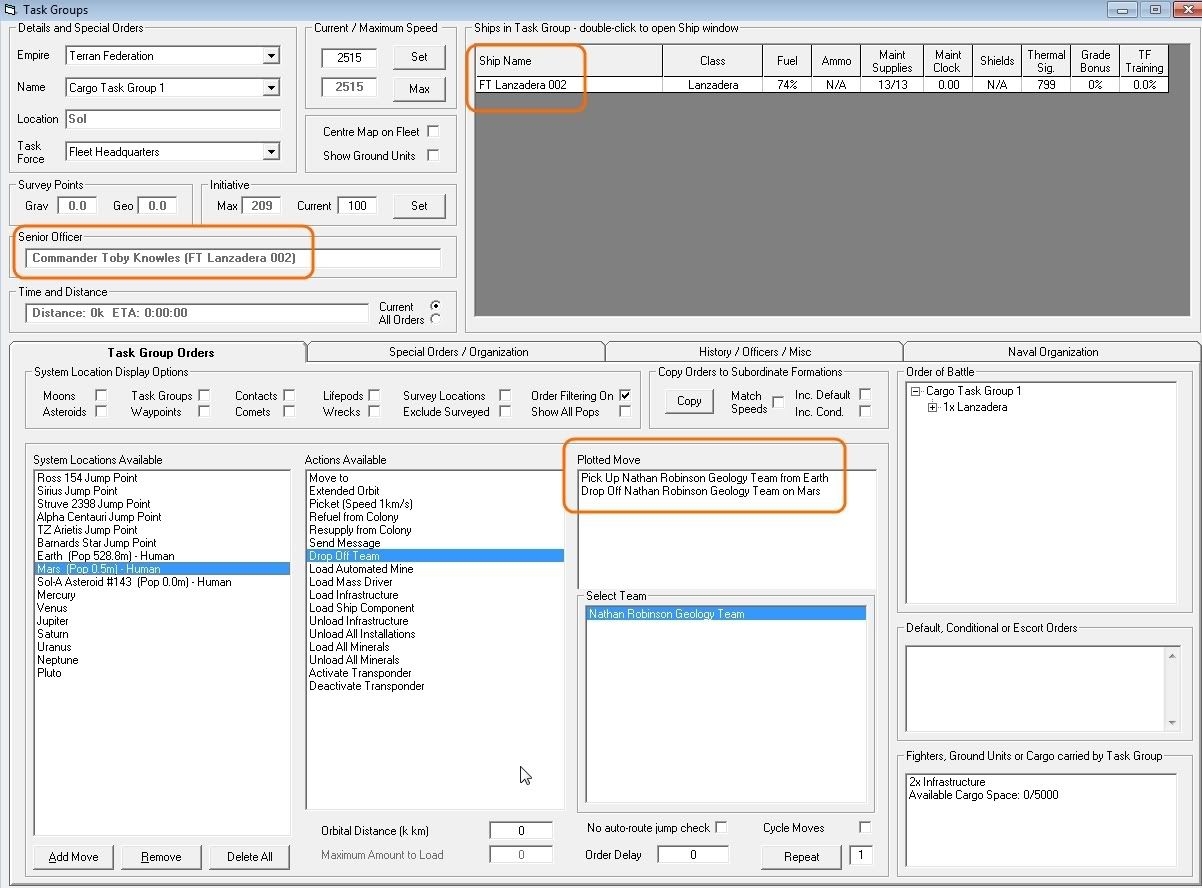Open the Empire dropdown
This screenshot has width=1202, height=888.
pyautogui.click(x=271, y=56)
